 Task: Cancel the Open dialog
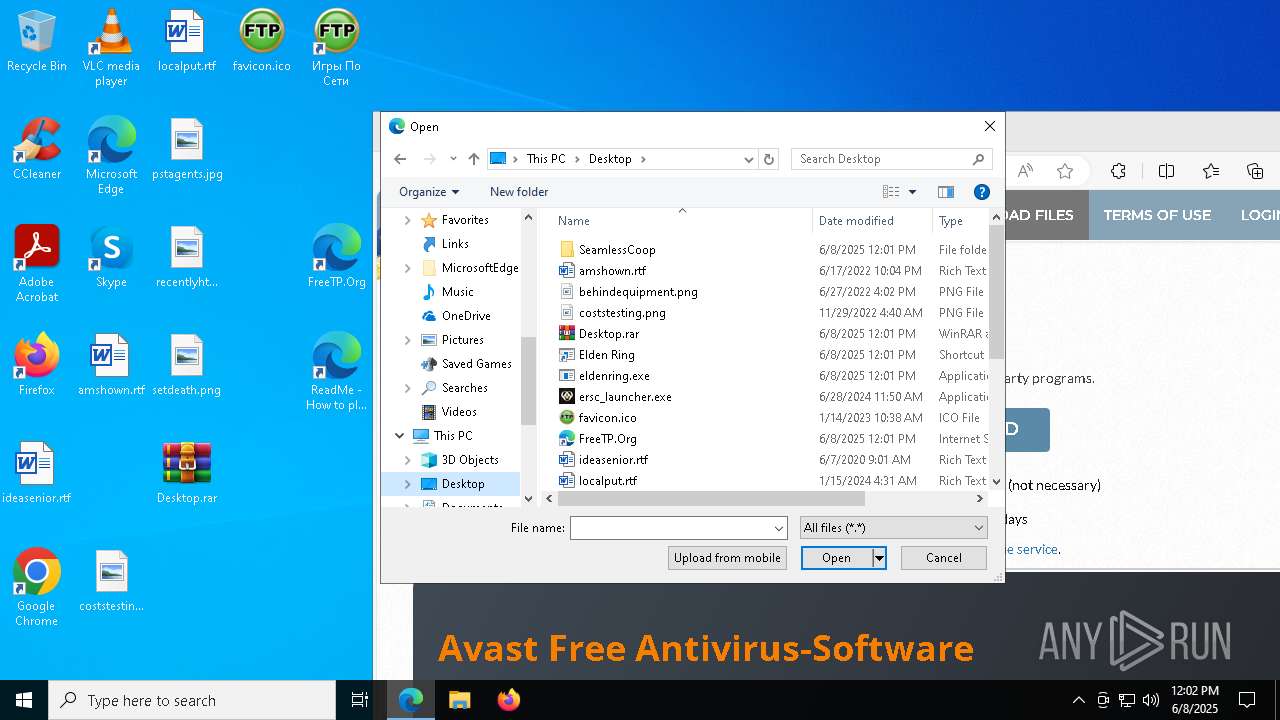(944, 558)
